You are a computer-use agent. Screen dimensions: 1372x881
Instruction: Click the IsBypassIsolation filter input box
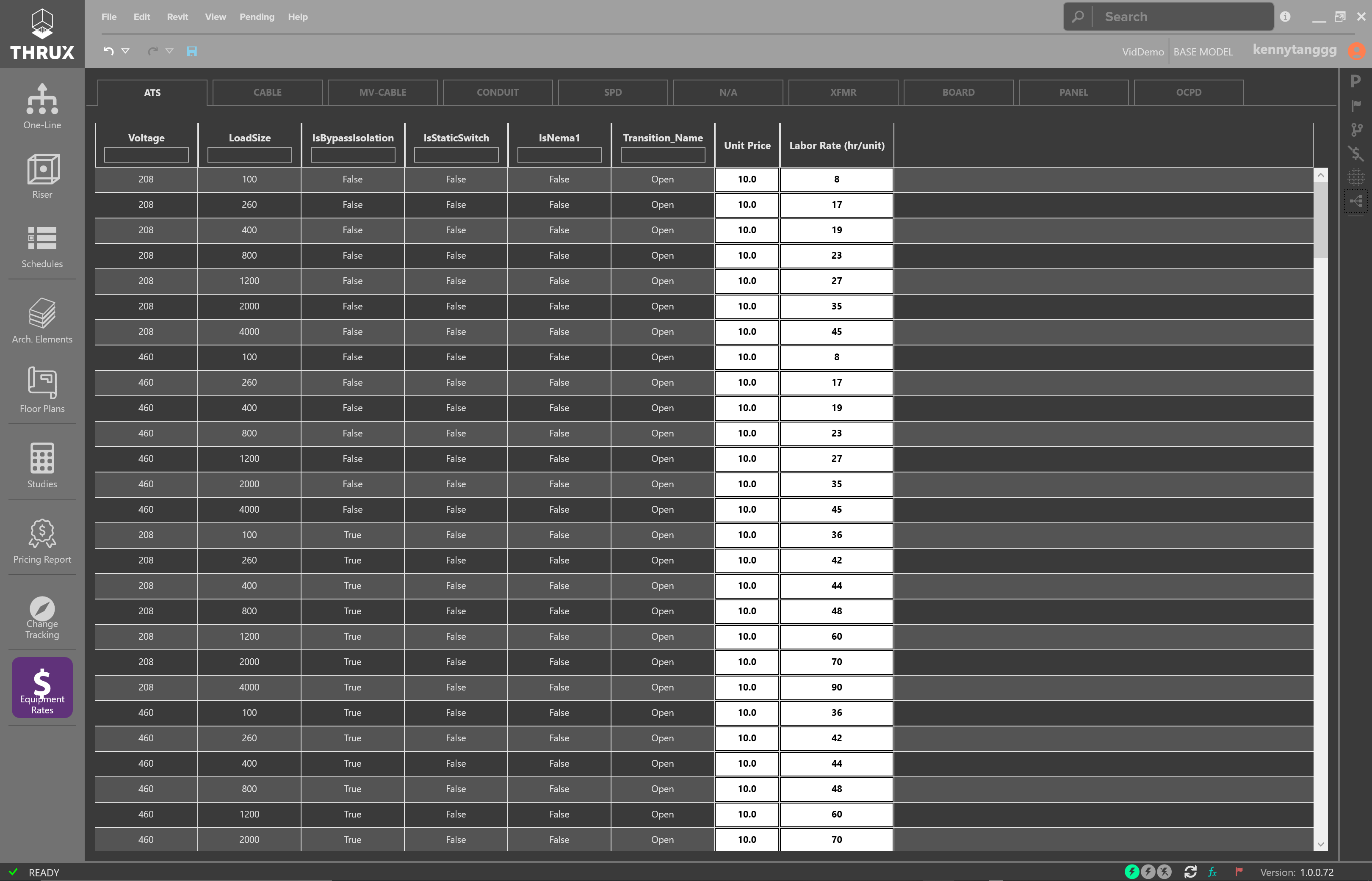tap(352, 155)
